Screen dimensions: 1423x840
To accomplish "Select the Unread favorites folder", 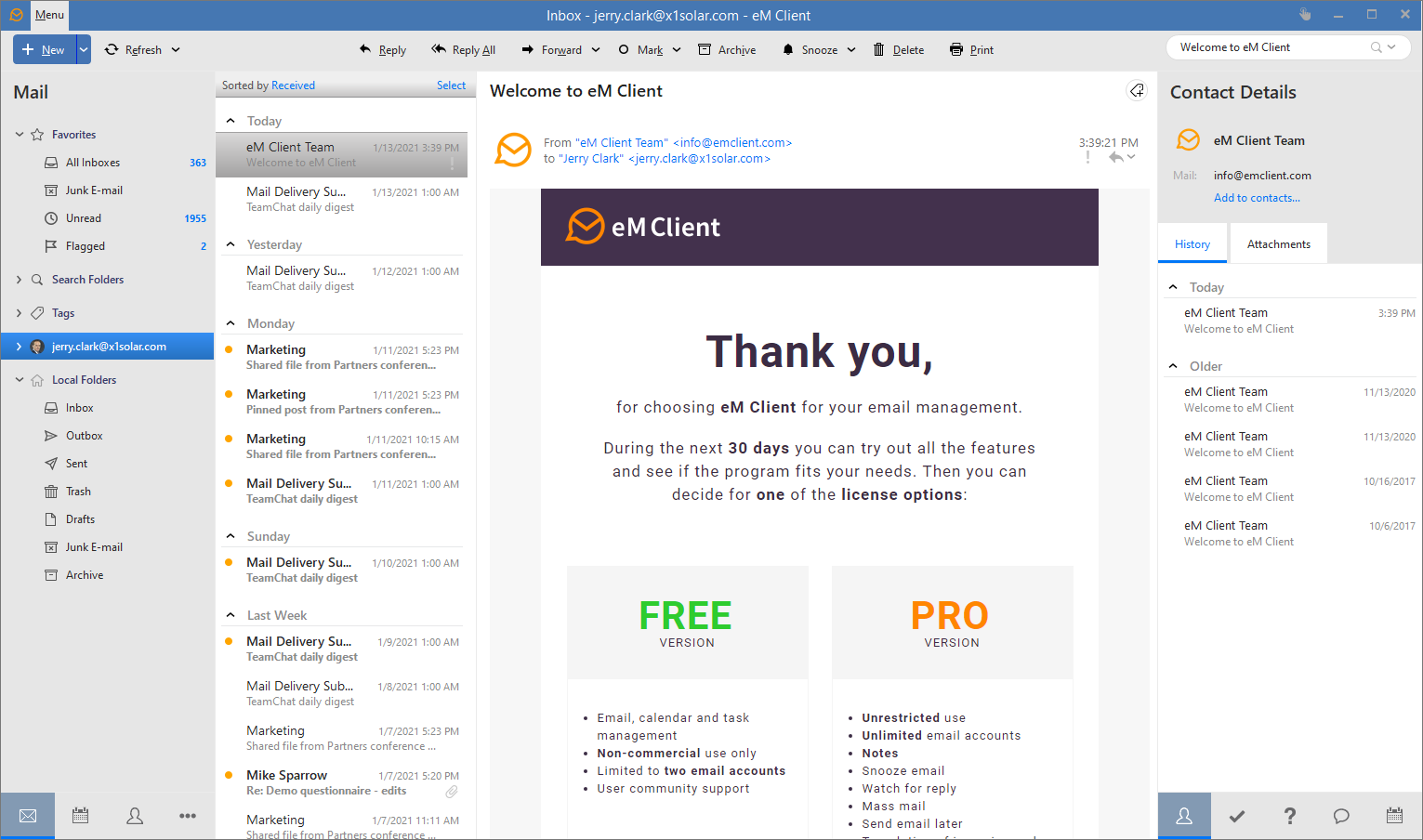I will coord(84,218).
